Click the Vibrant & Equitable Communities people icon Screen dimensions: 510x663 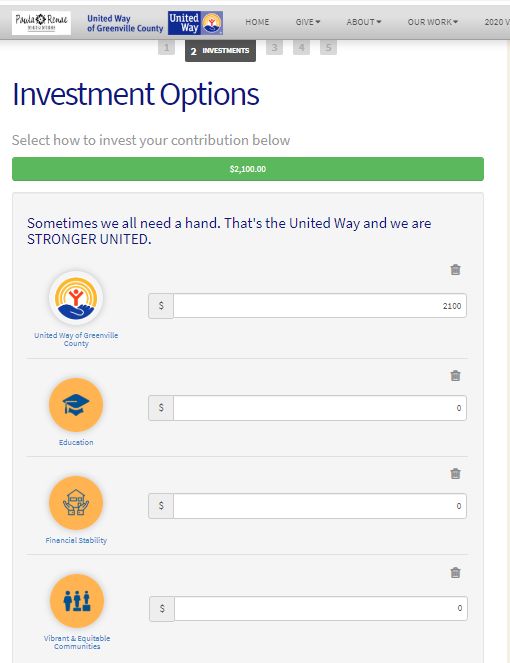click(x=77, y=601)
